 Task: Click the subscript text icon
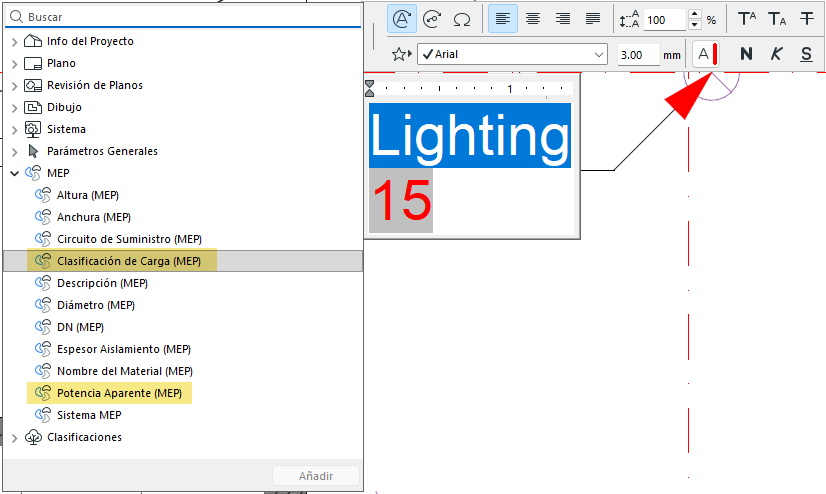[x=777, y=19]
